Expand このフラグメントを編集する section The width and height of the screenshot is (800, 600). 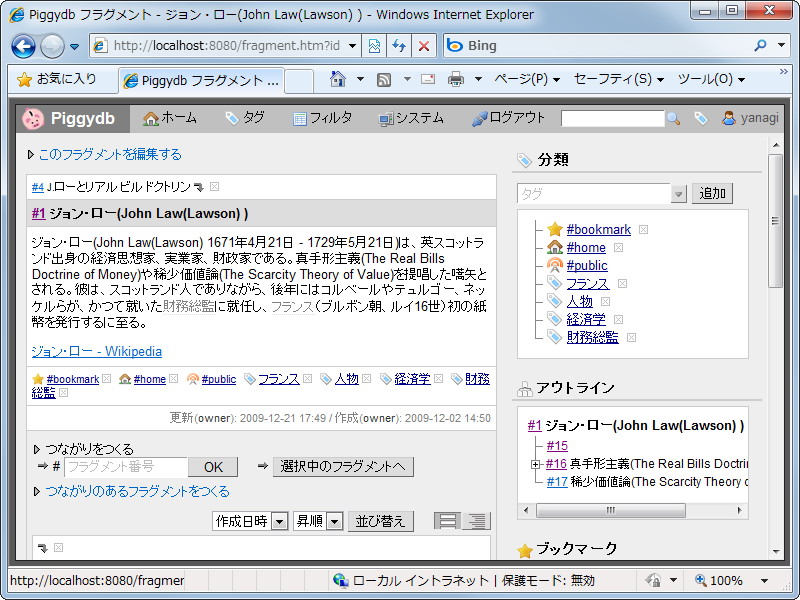[31, 155]
